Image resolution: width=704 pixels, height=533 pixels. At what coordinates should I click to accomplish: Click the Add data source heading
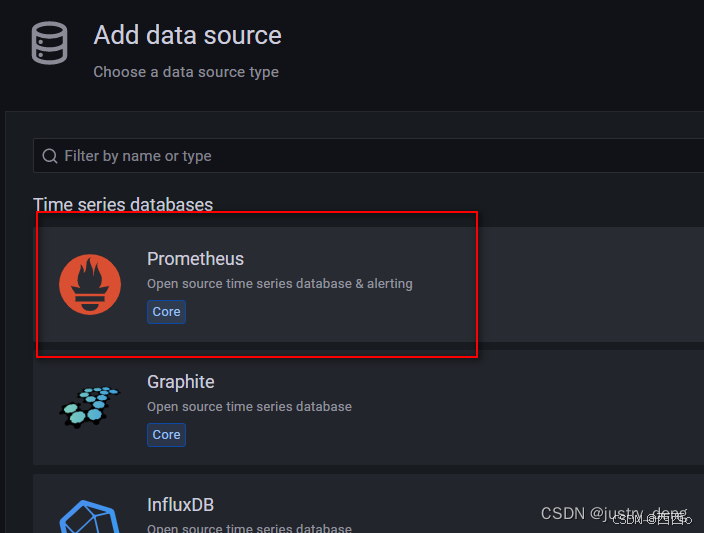click(x=187, y=35)
